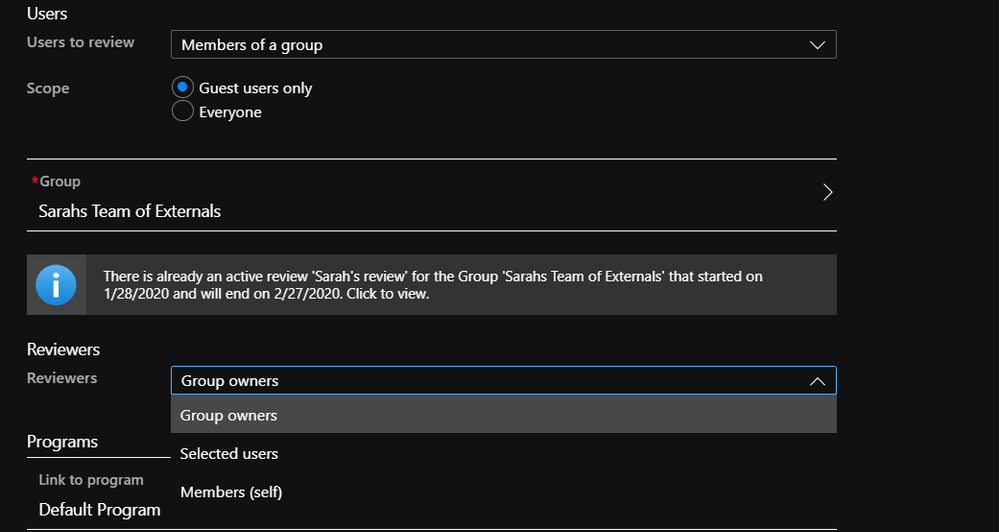Click the right chevron on the Group row

[x=827, y=193]
